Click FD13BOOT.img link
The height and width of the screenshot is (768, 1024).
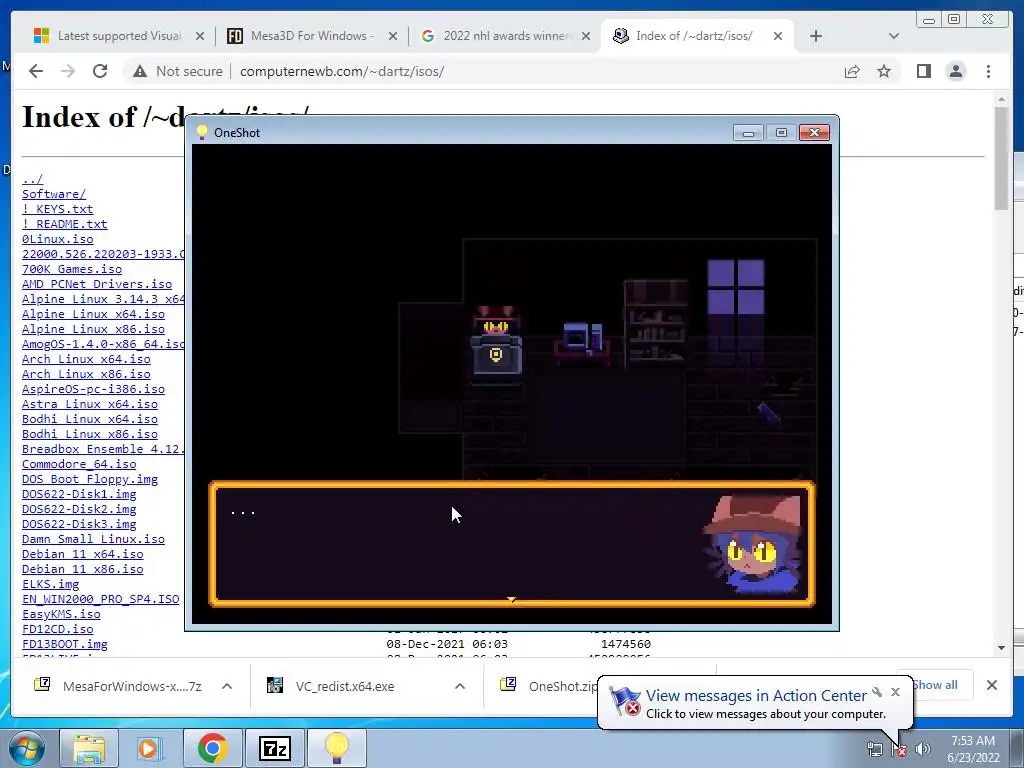pyautogui.click(x=65, y=645)
